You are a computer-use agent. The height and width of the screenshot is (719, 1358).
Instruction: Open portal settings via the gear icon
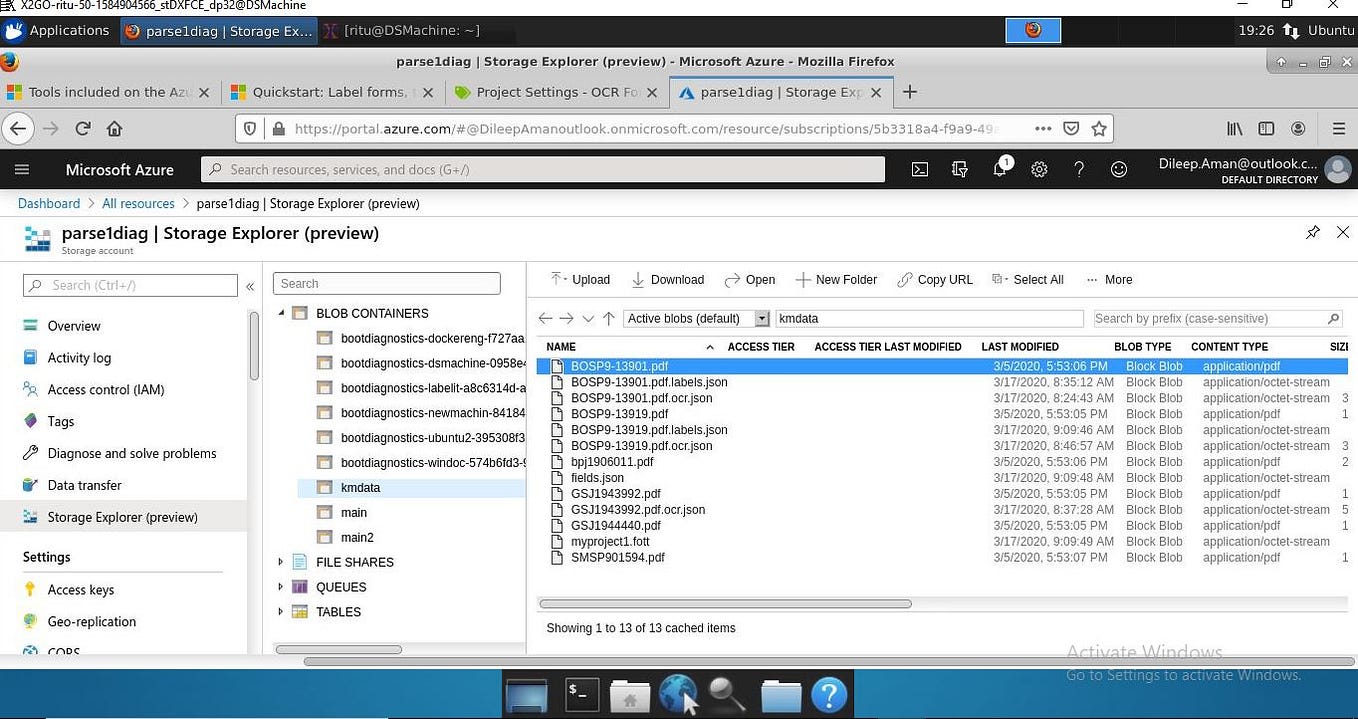click(x=1039, y=169)
